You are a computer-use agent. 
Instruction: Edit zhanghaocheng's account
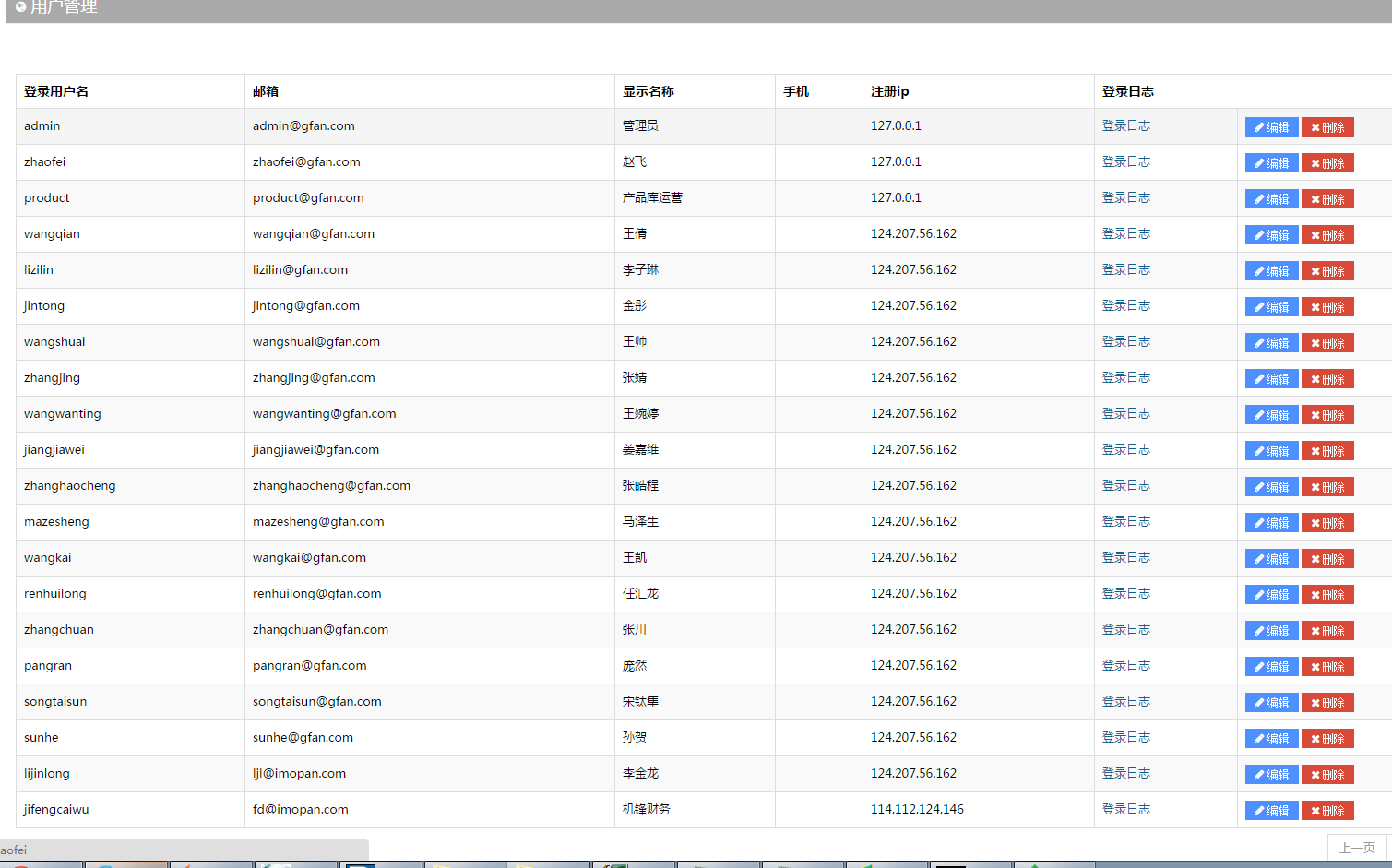pos(1271,487)
